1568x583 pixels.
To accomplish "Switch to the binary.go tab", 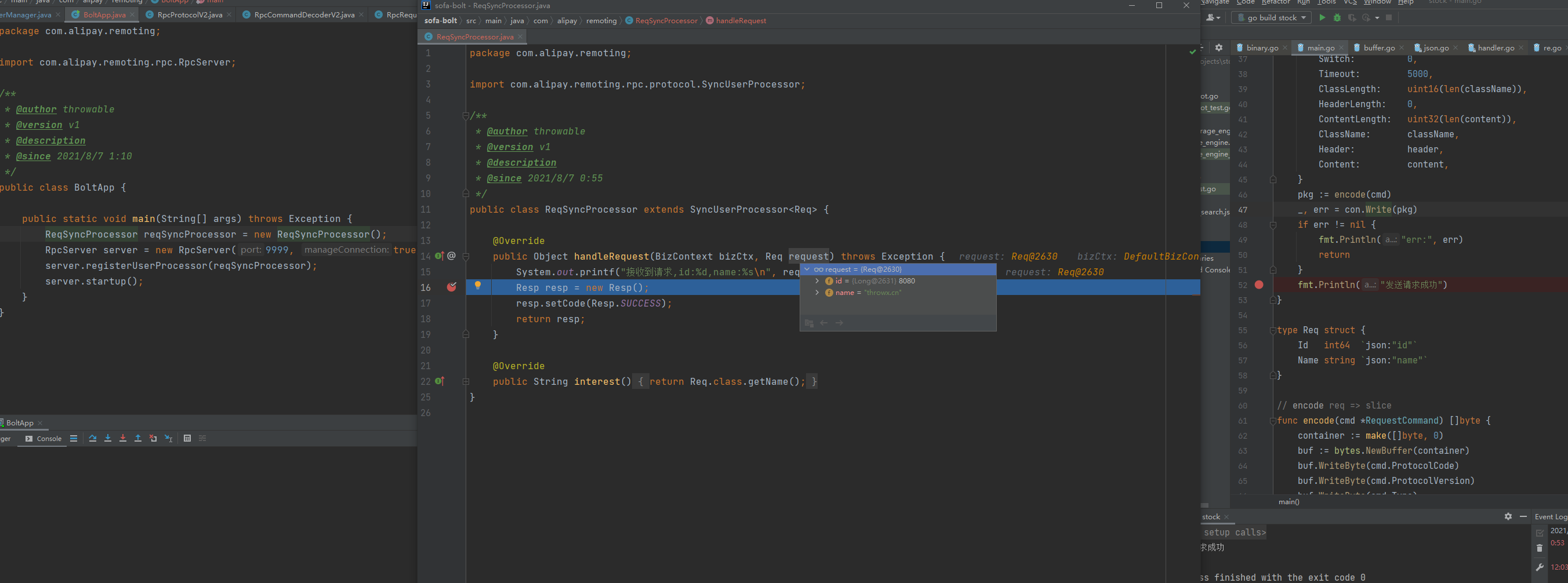I will click(x=1262, y=48).
